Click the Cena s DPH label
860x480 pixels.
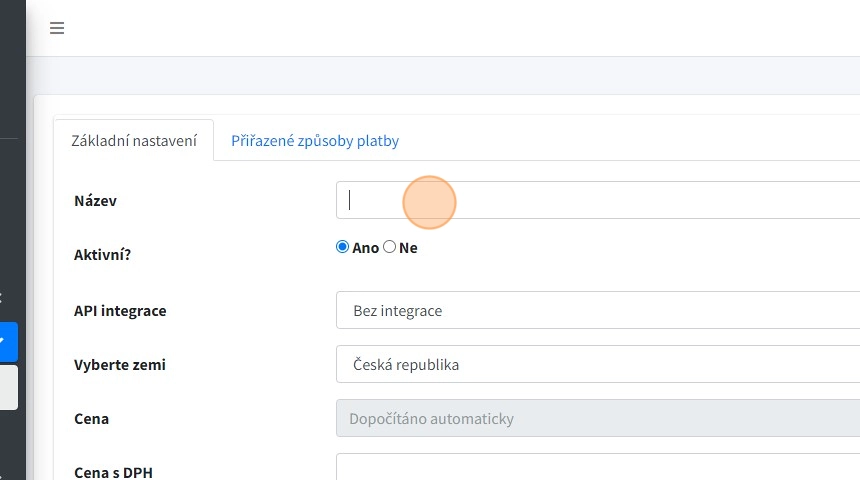tap(113, 472)
